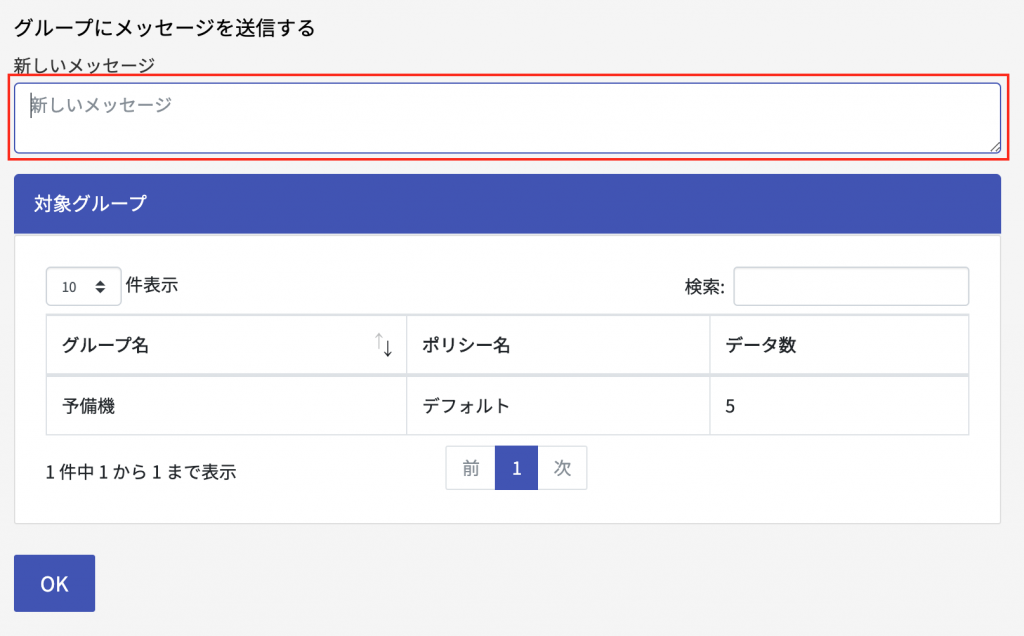This screenshot has width=1024, height=636.
Task: Sort by the データ数 column header
Action: pyautogui.click(x=761, y=345)
